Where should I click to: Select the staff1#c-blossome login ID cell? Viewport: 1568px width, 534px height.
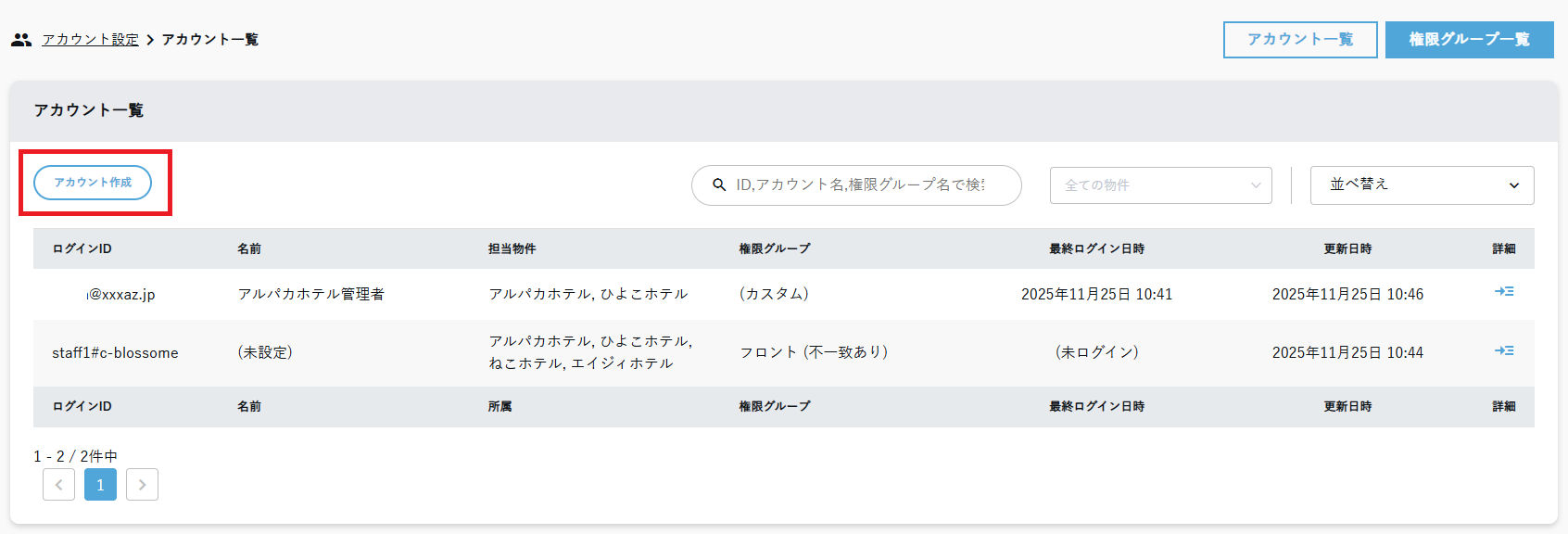click(115, 353)
